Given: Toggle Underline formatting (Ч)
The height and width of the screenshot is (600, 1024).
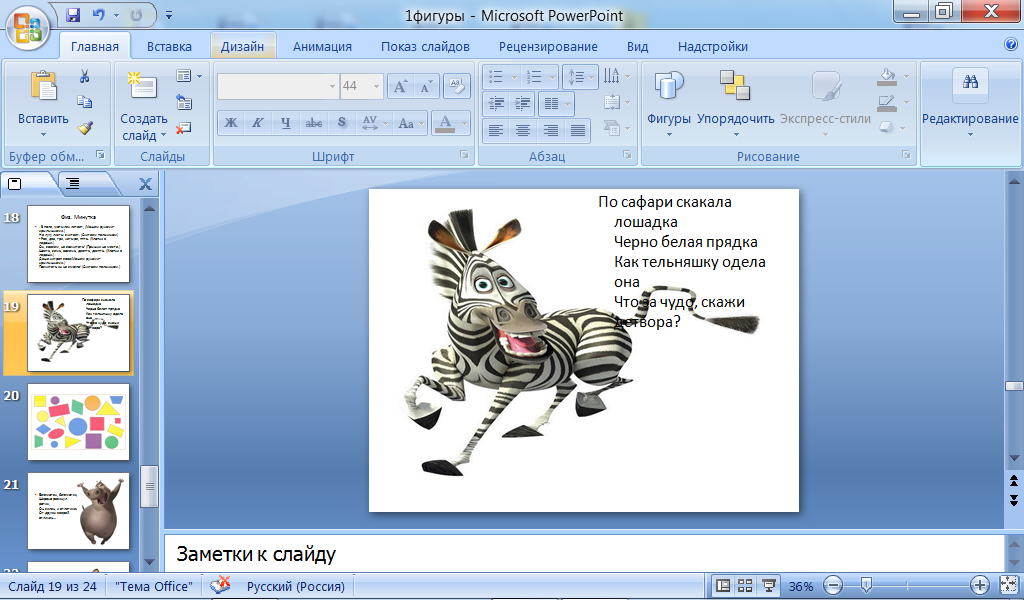Looking at the screenshot, I should 285,123.
